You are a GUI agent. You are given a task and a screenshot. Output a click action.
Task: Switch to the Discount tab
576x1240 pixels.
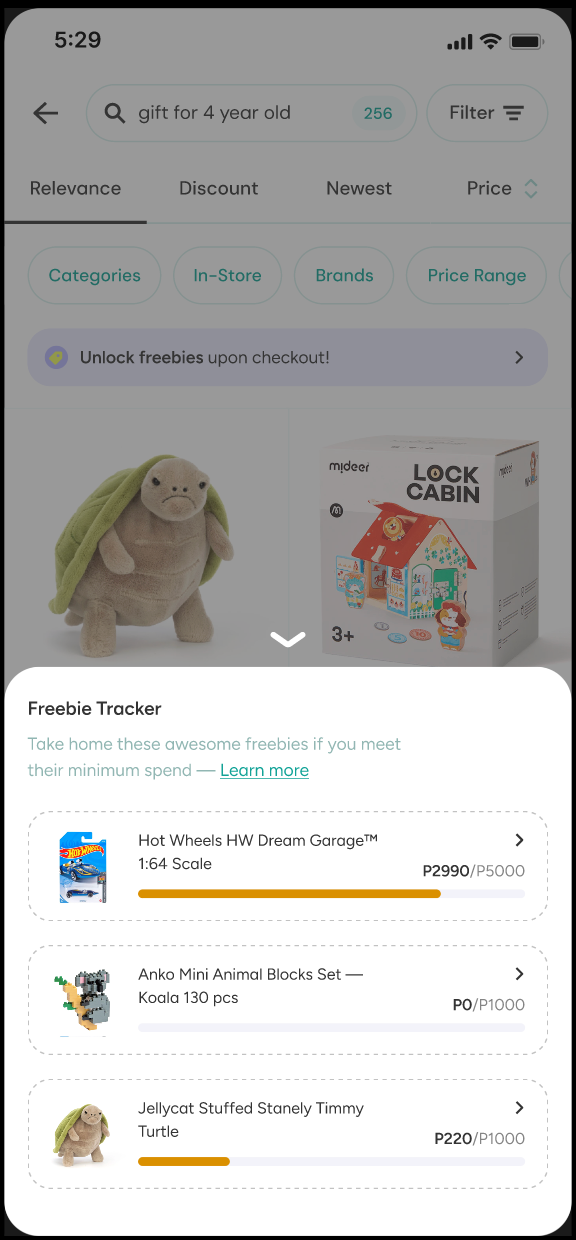(218, 188)
